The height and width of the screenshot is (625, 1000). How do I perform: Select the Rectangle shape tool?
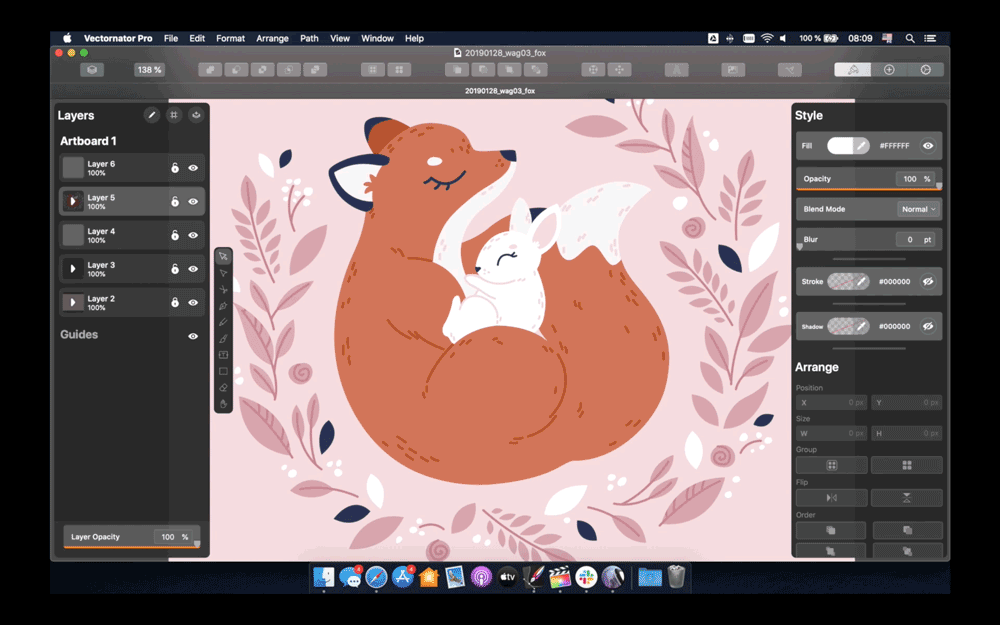223,371
